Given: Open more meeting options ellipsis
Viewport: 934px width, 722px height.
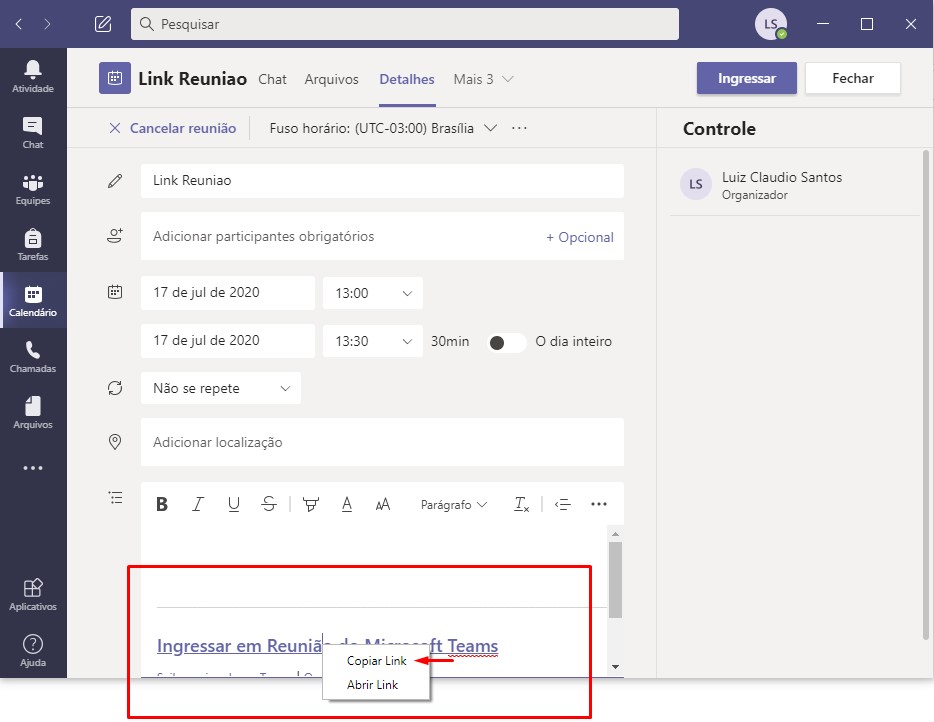Looking at the screenshot, I should [x=519, y=128].
